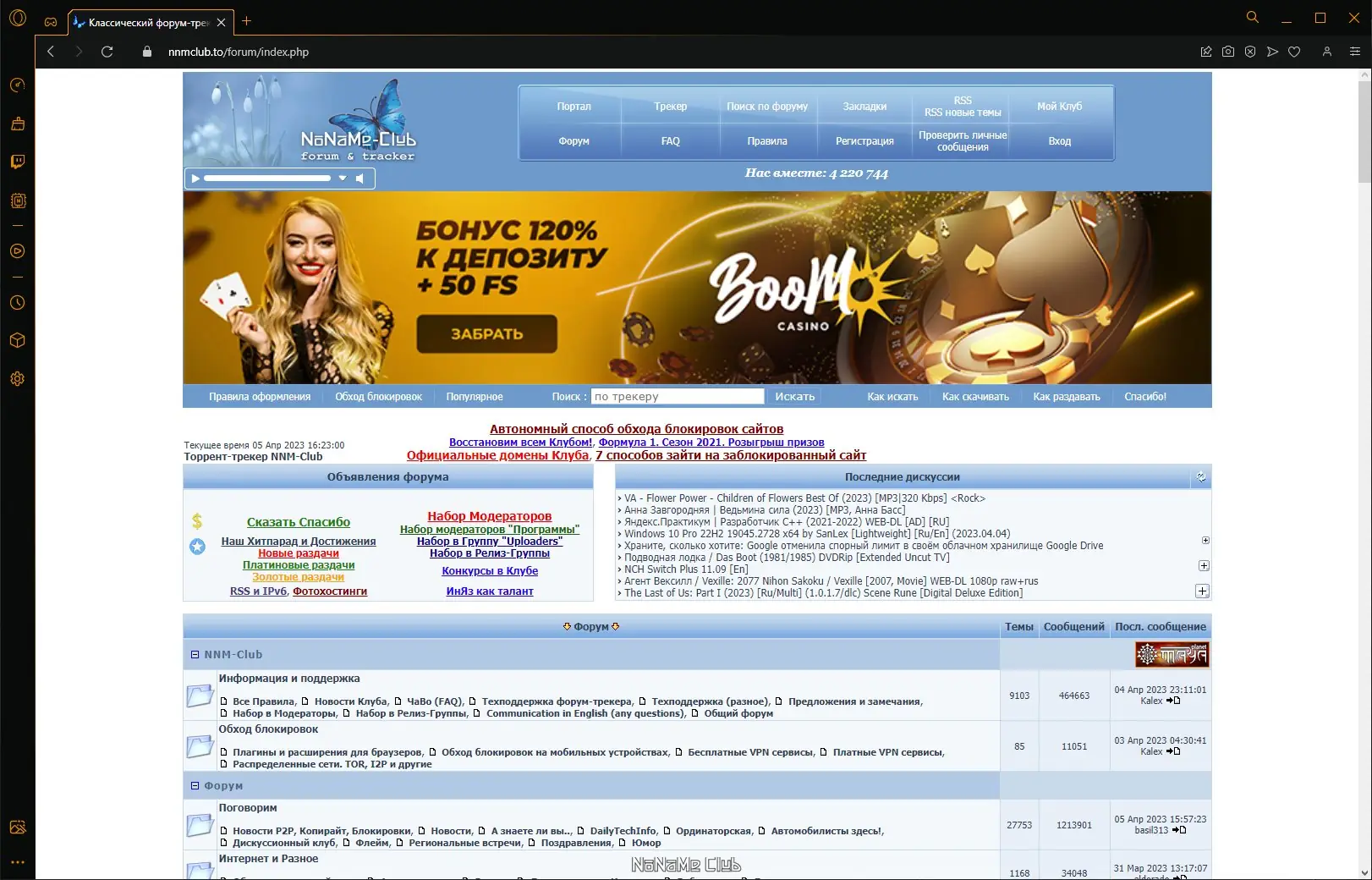1372x880 pixels.
Task: Open the three-dots sidebar setup
Action: click(x=18, y=862)
